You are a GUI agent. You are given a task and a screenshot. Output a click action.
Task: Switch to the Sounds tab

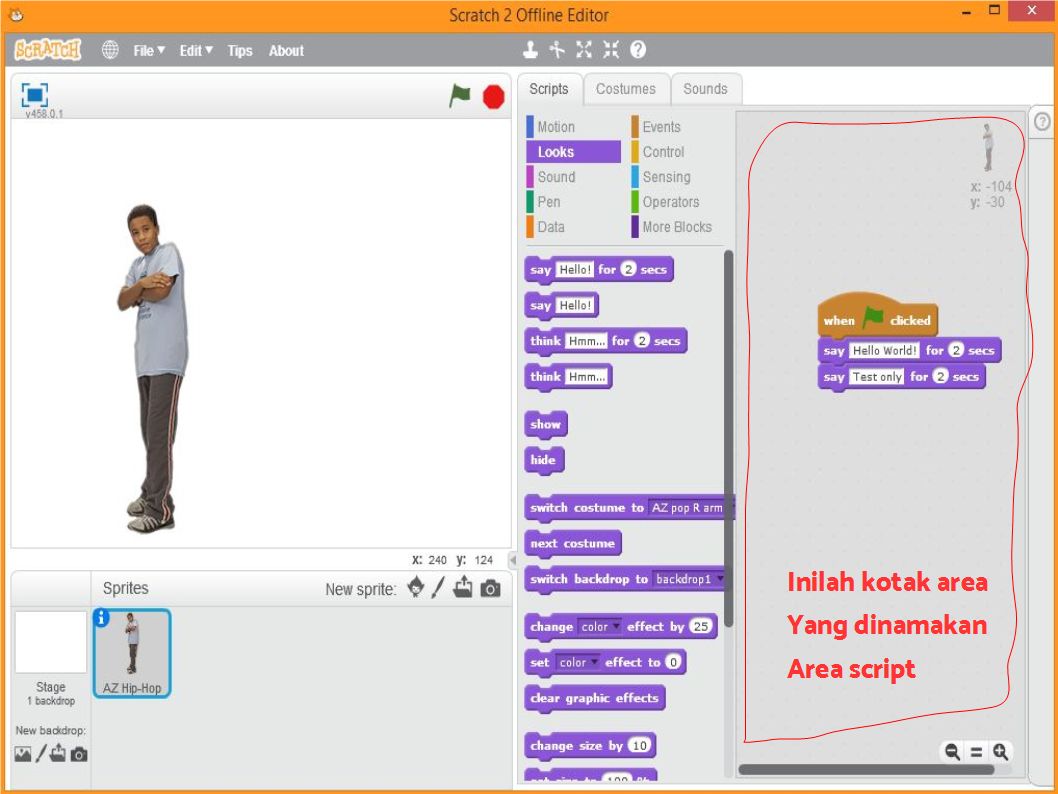coord(705,88)
